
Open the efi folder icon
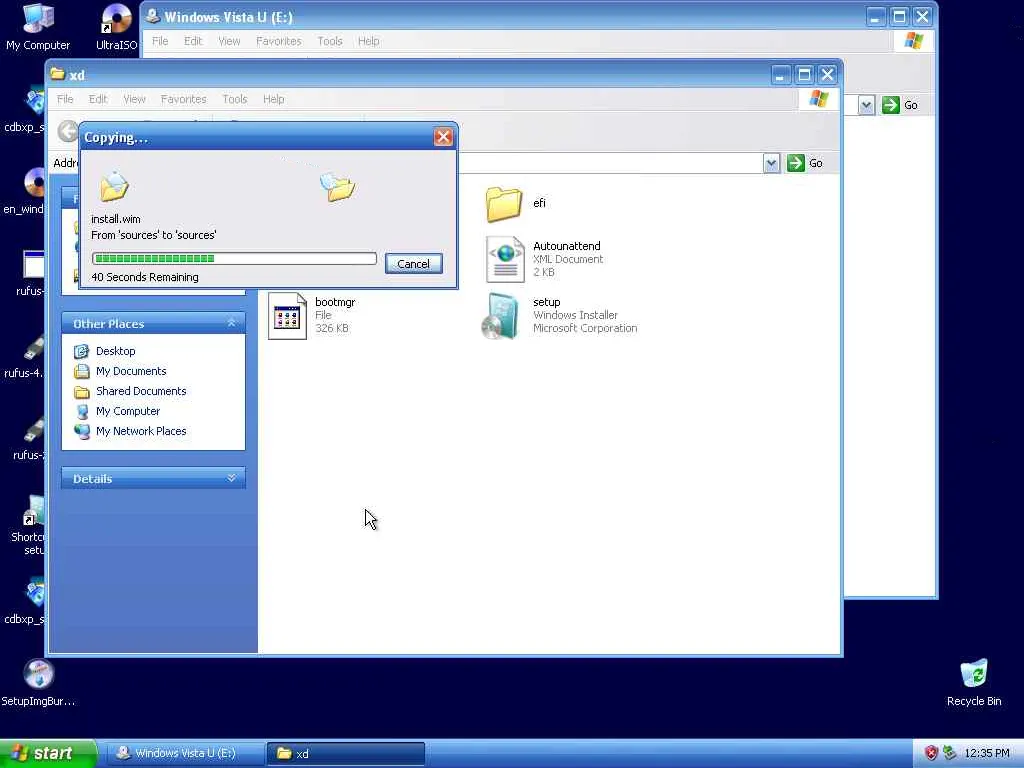click(504, 204)
